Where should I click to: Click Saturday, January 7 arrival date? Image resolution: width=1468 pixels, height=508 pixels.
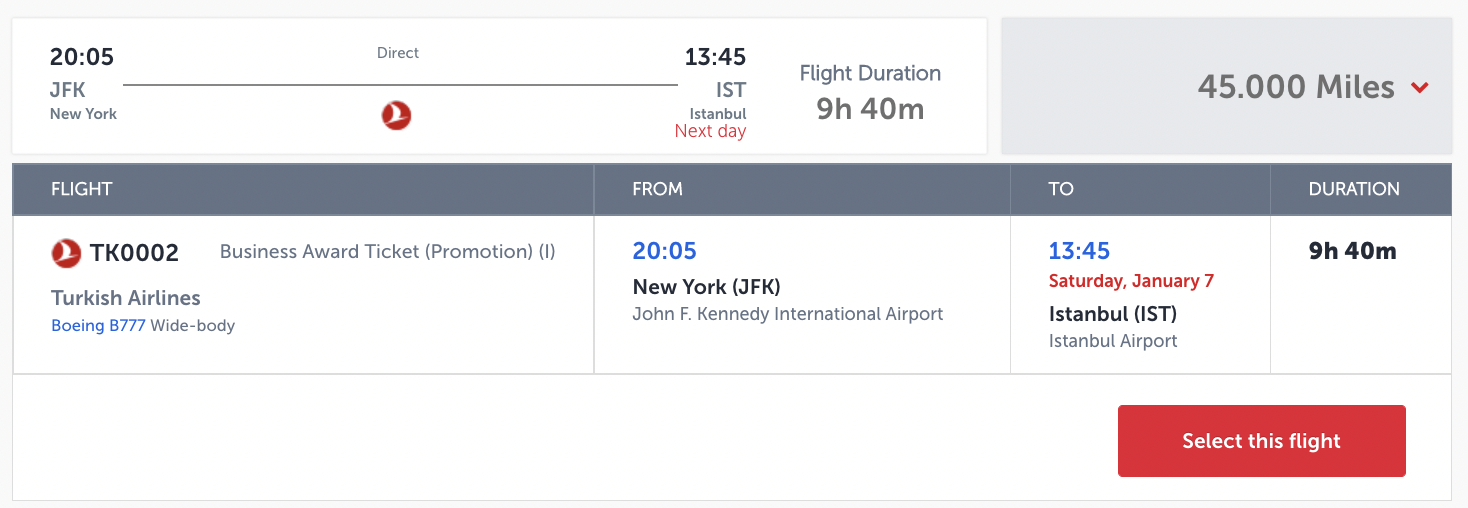[1131, 281]
